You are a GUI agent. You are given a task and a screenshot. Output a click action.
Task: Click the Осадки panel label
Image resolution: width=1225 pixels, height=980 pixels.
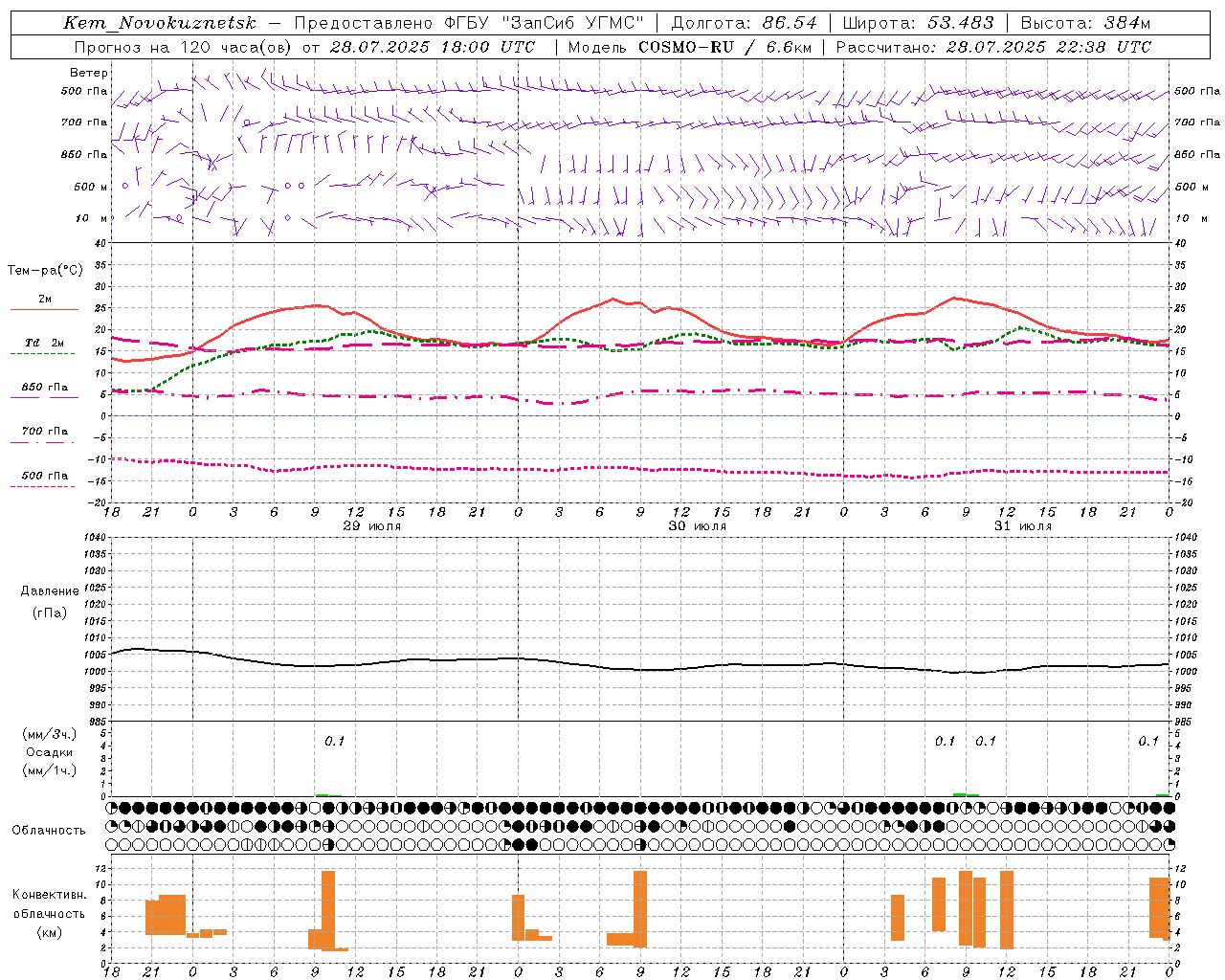(x=49, y=752)
